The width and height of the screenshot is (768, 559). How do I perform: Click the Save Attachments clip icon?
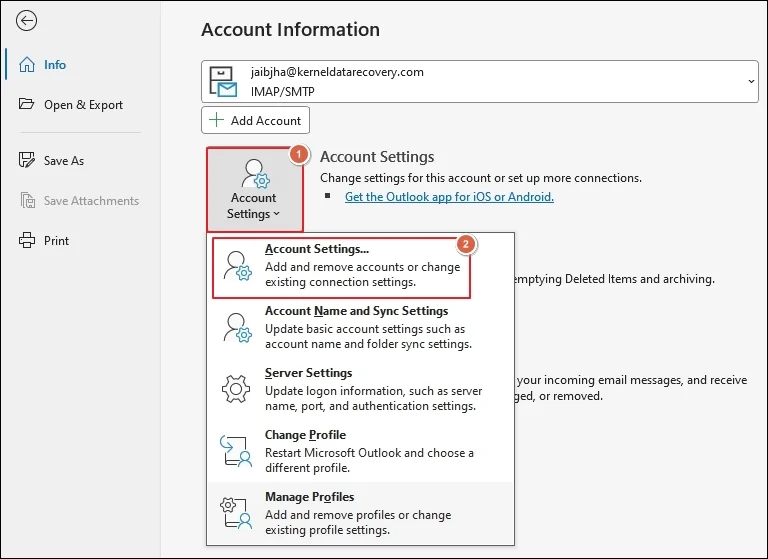click(x=27, y=200)
